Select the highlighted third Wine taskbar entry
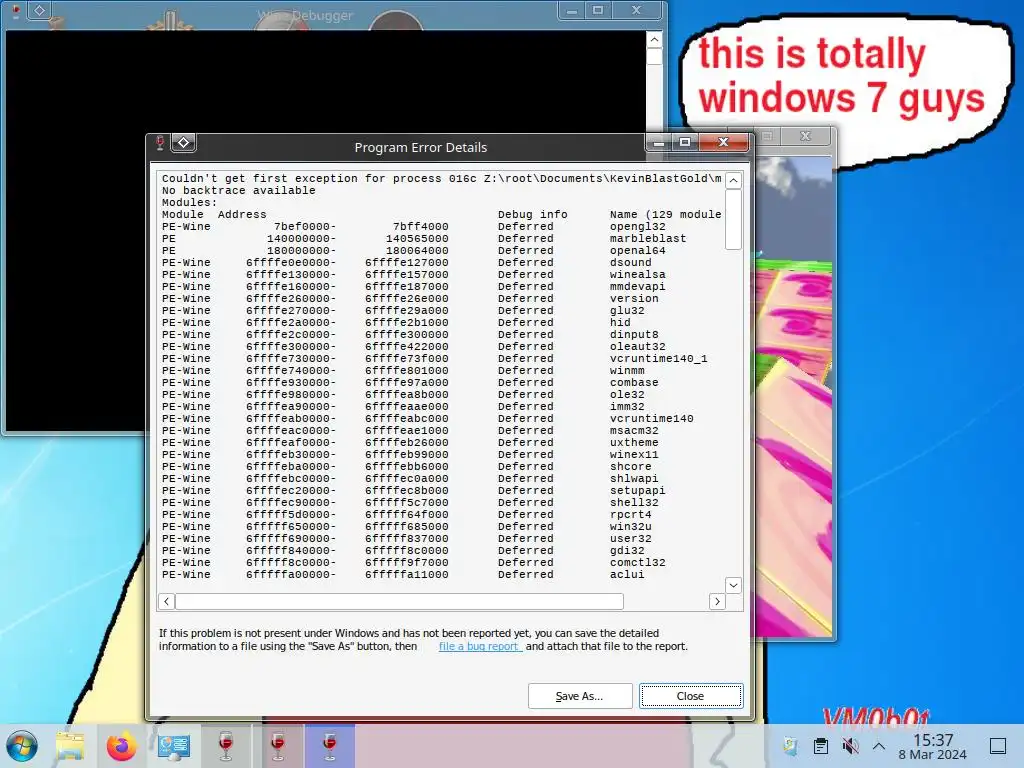Image resolution: width=1024 pixels, height=768 pixels. (x=329, y=746)
